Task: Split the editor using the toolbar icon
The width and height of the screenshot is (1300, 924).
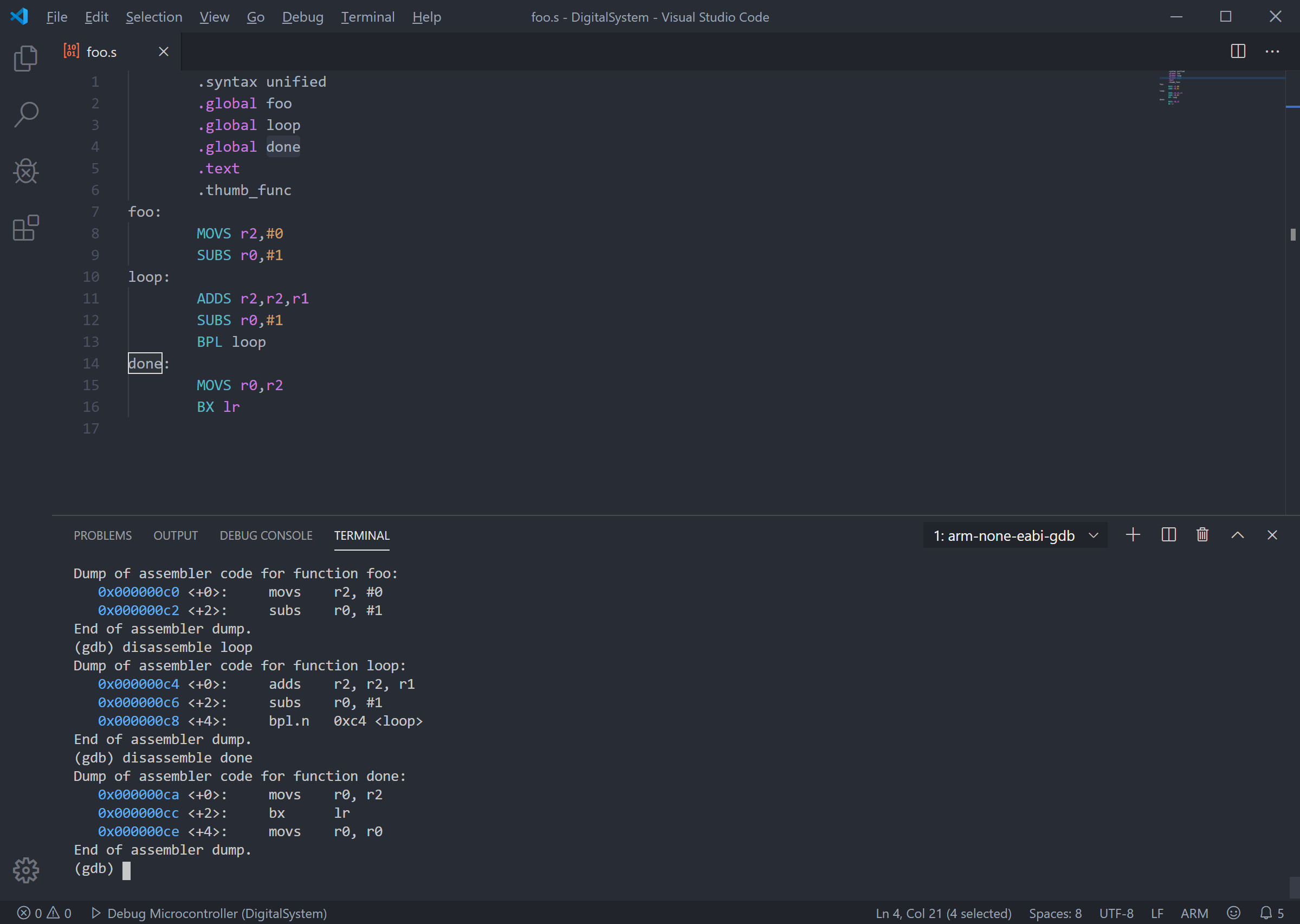Action: click(x=1238, y=51)
